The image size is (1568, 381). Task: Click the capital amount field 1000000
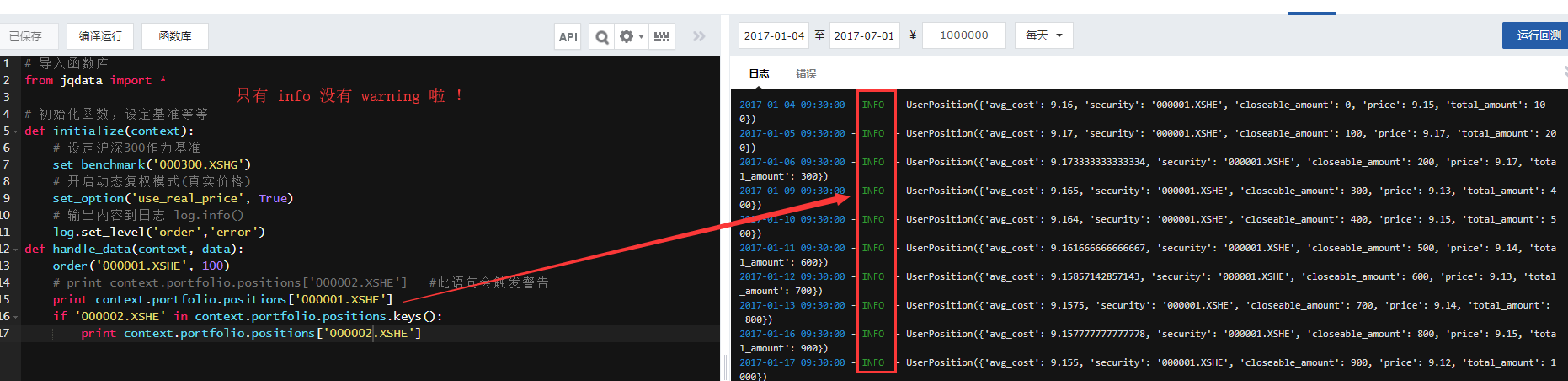(x=964, y=35)
